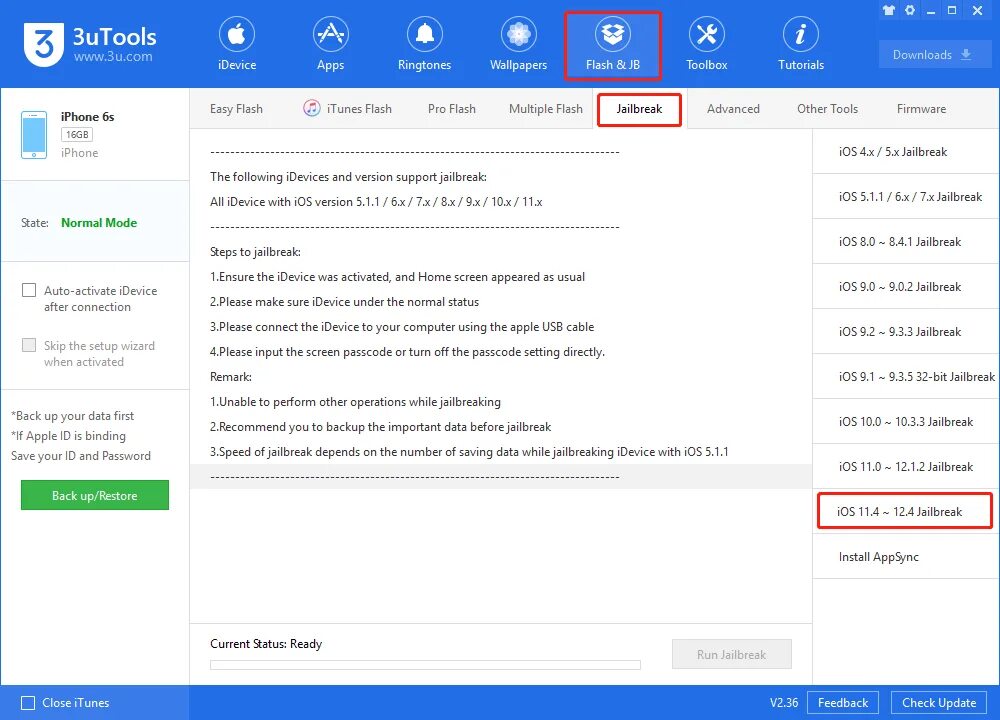The height and width of the screenshot is (720, 1000).
Task: Switch to Multiple Flash tab
Action: [545, 109]
